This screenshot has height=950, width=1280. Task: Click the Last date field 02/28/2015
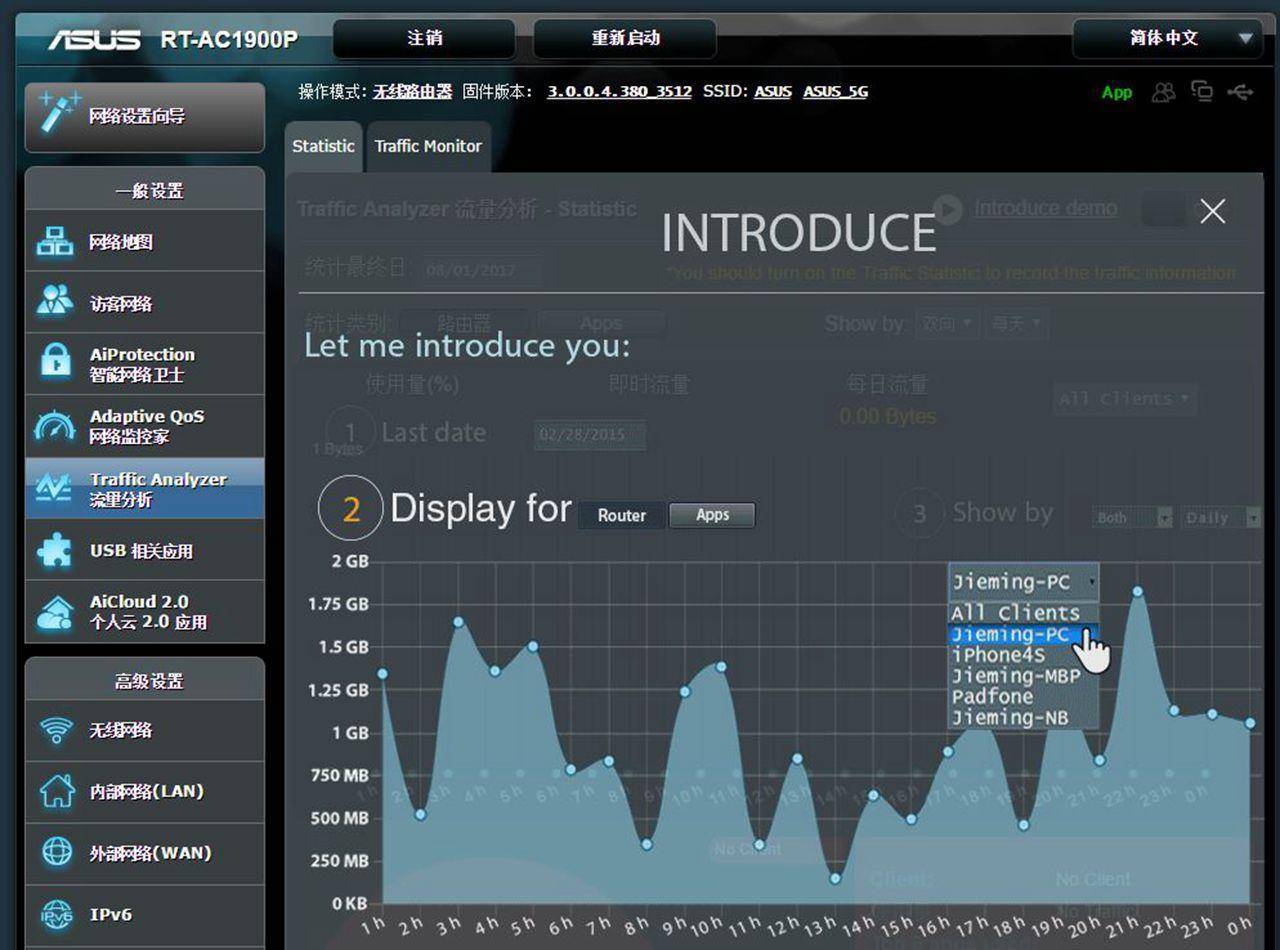click(x=590, y=434)
